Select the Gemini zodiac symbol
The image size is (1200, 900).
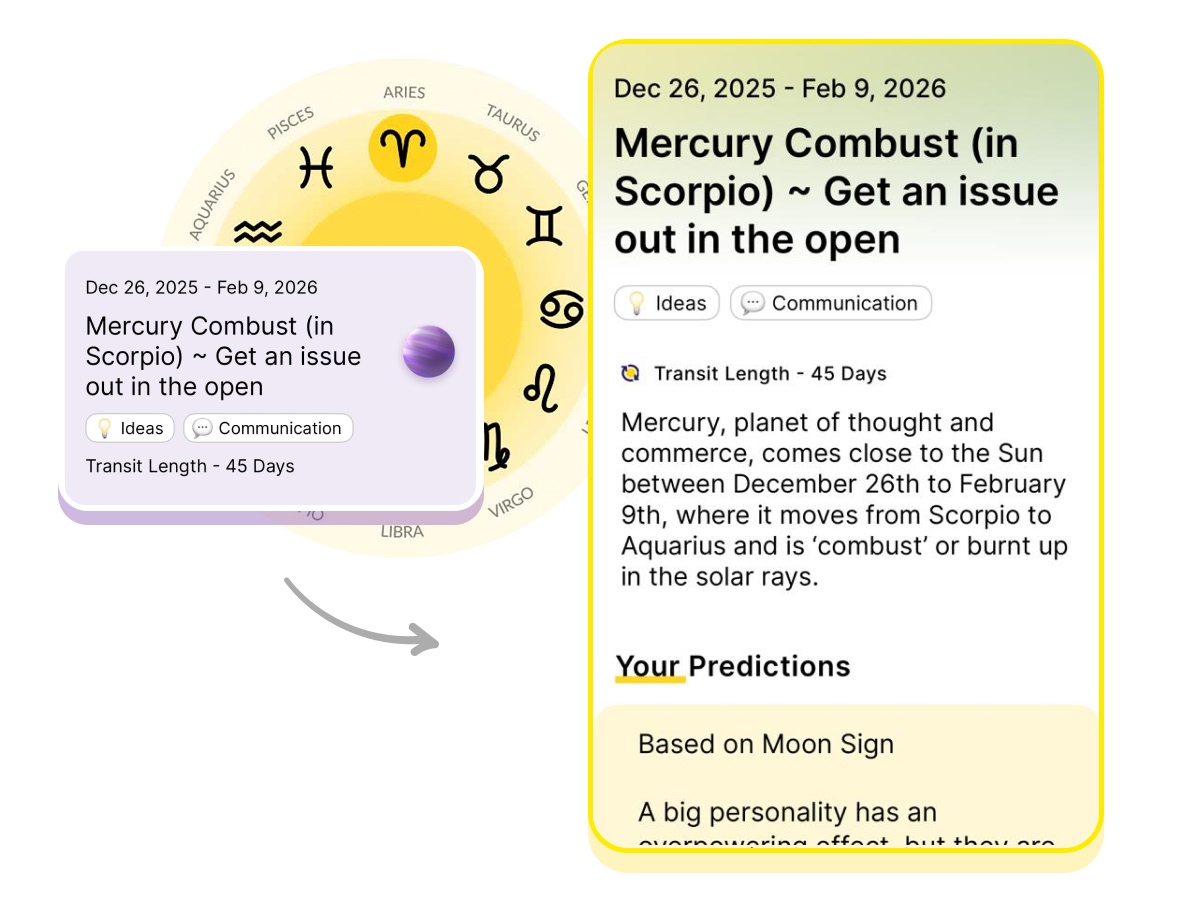click(x=544, y=226)
